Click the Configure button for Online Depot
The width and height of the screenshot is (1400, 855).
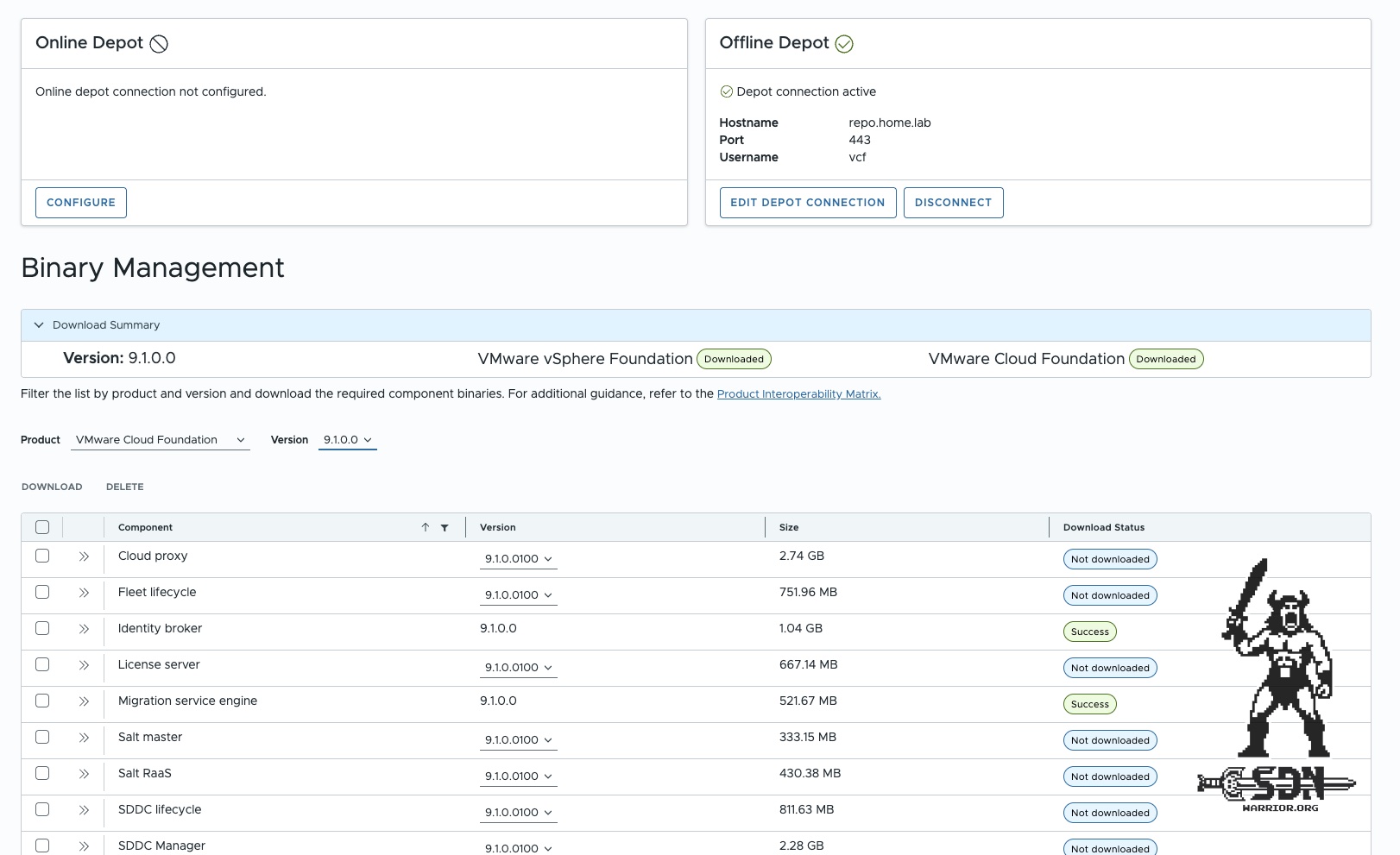click(81, 203)
